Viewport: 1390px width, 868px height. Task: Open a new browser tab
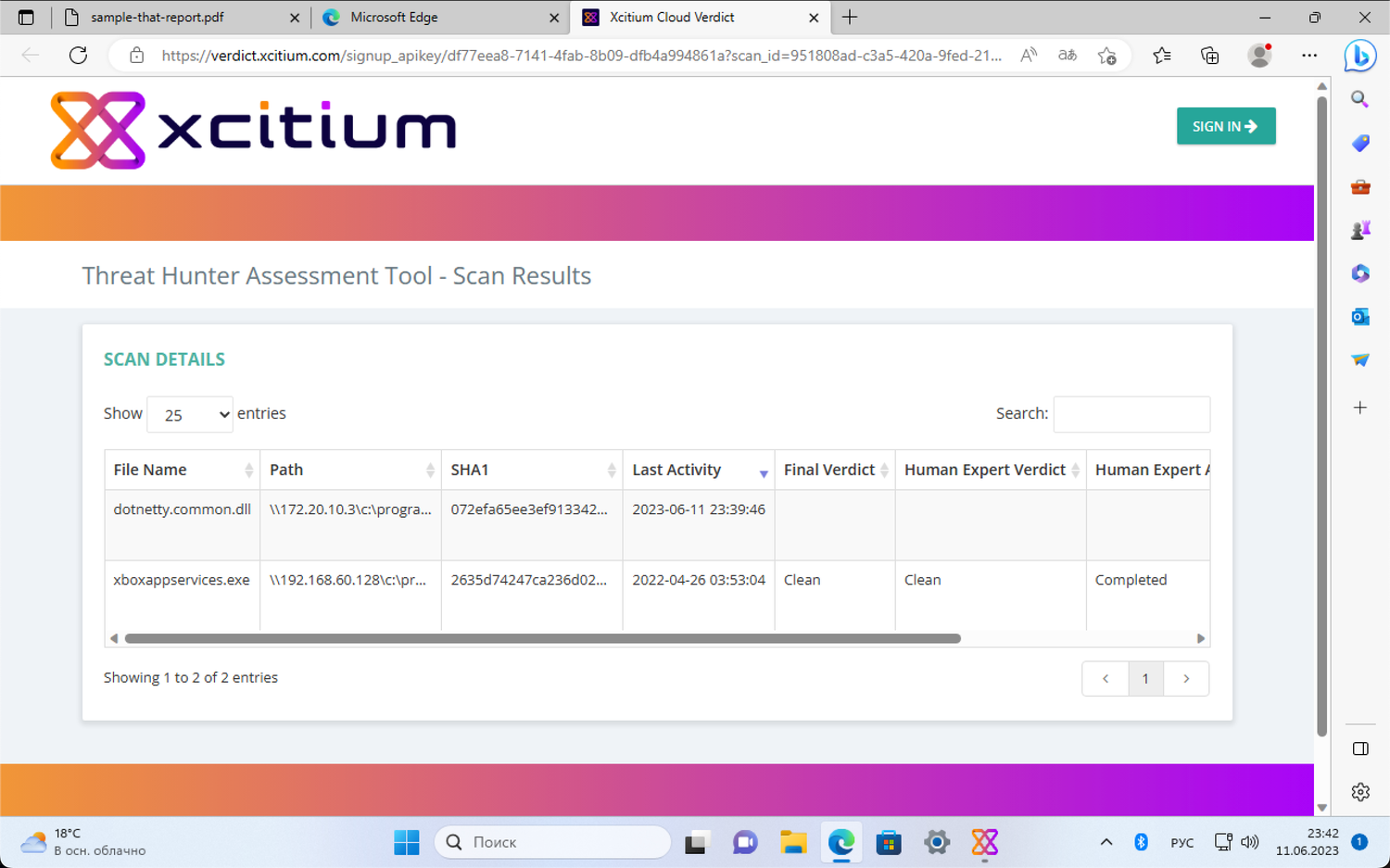[x=850, y=17]
